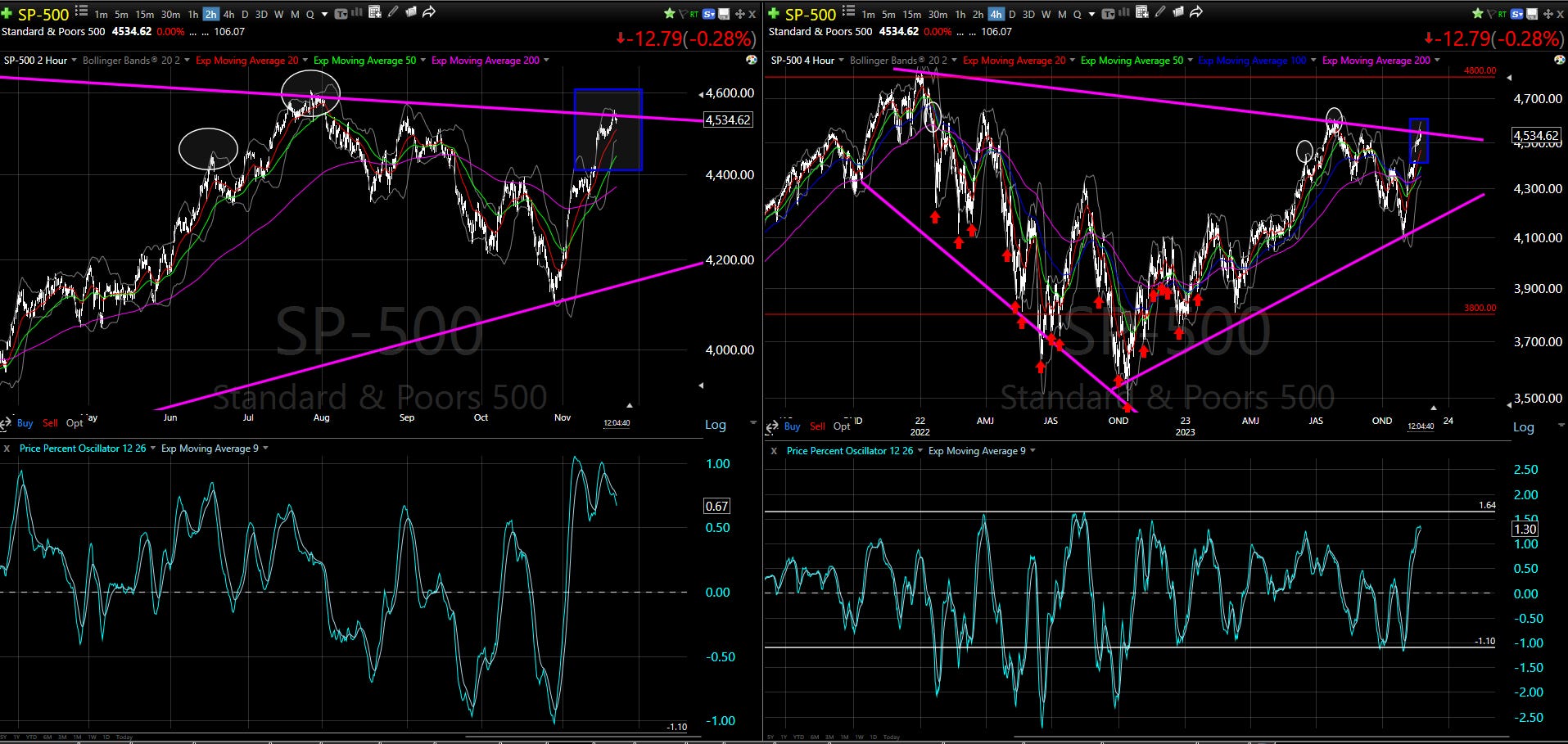1568x744 pixels.
Task: Click the green star favorite icon in left chart
Action: pos(669,14)
